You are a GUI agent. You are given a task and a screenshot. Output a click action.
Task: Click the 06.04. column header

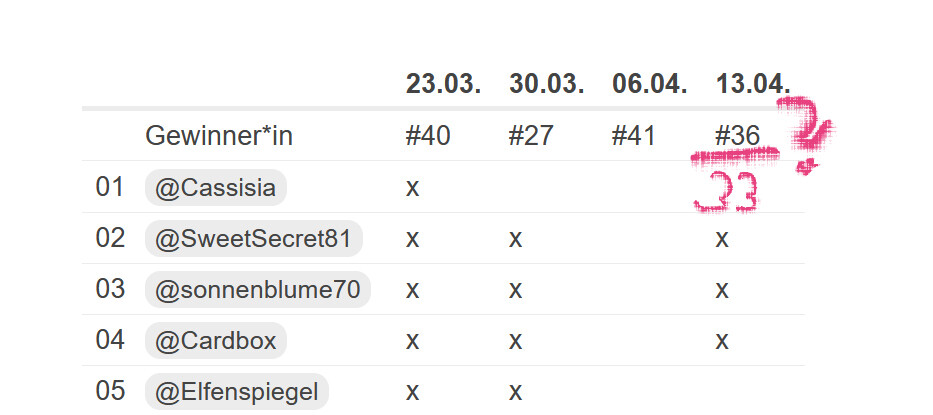pos(649,84)
